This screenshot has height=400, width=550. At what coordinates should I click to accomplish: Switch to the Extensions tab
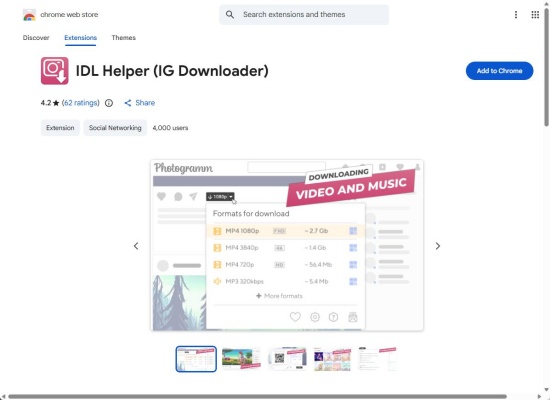click(80, 38)
